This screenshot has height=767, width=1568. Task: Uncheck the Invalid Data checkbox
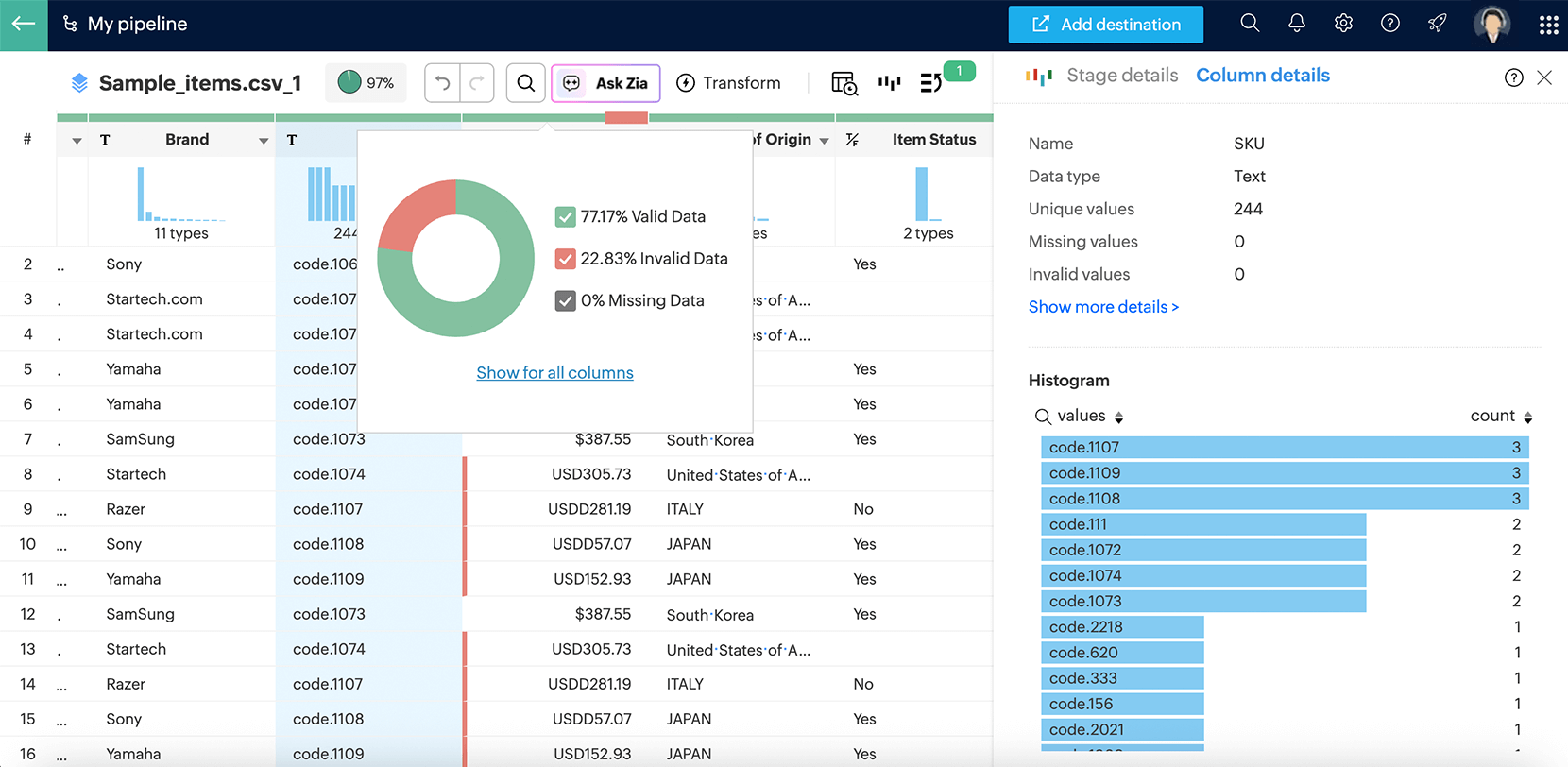pos(565,259)
